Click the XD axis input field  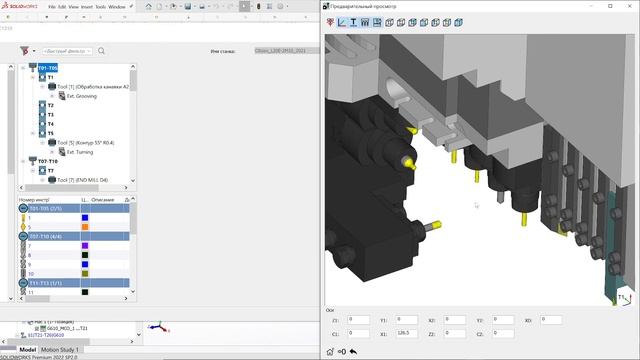[x=551, y=320]
